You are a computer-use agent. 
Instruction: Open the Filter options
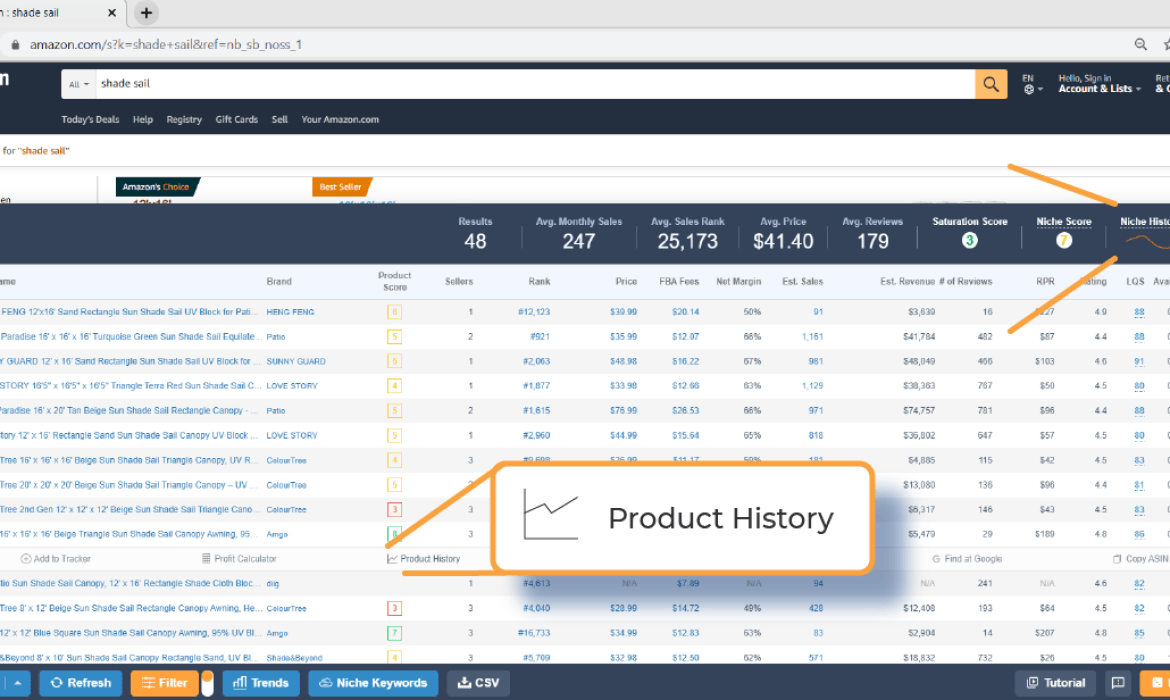point(165,683)
